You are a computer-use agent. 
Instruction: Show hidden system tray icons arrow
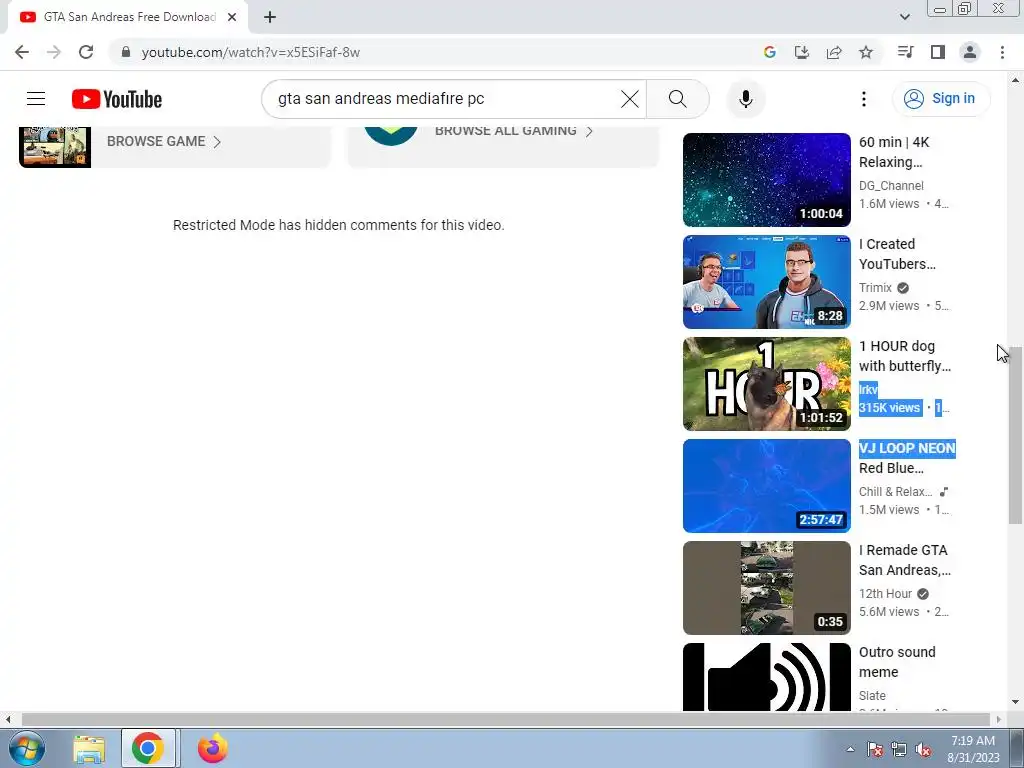(850, 749)
